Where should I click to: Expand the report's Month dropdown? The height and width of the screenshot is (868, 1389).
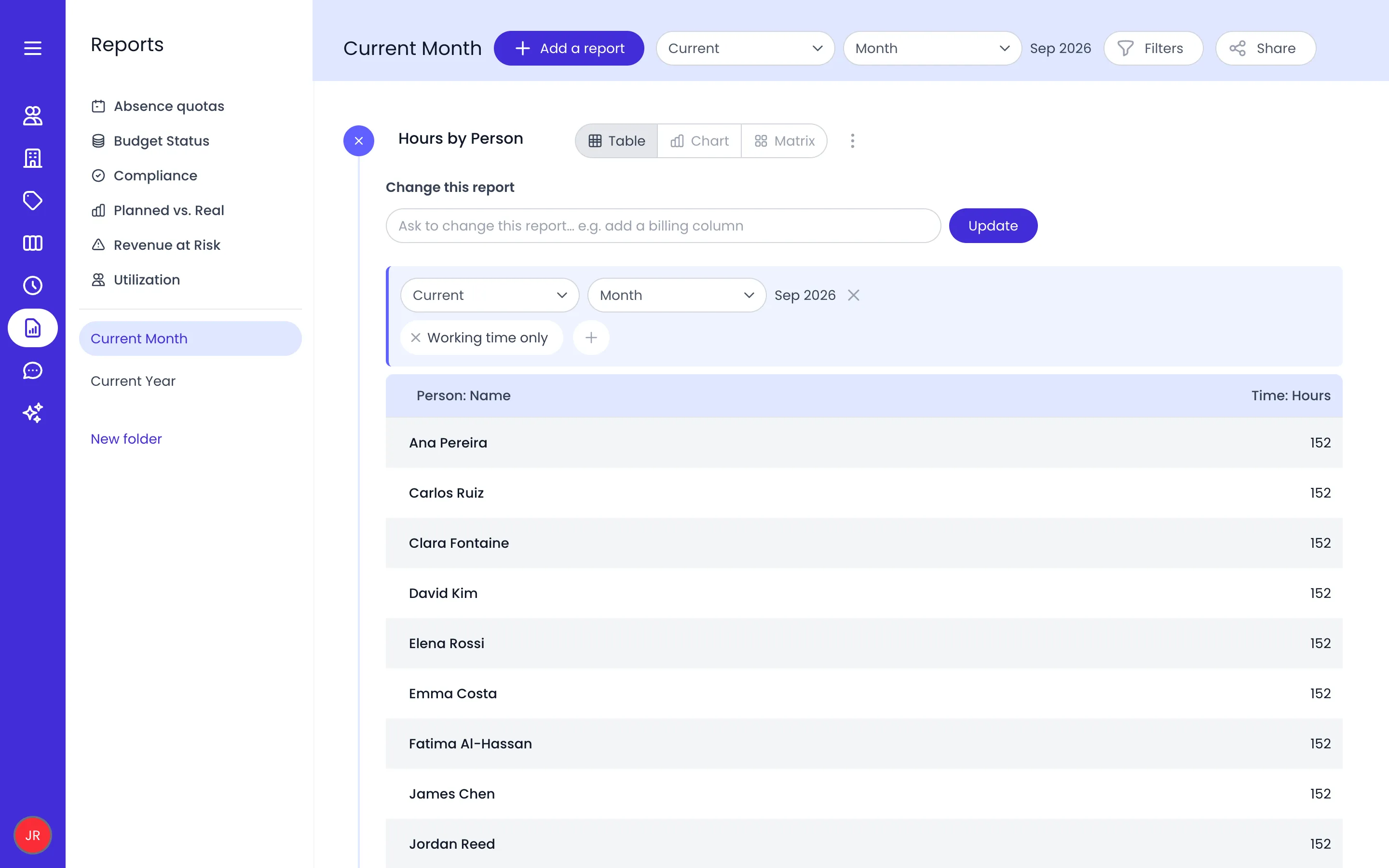(x=677, y=295)
